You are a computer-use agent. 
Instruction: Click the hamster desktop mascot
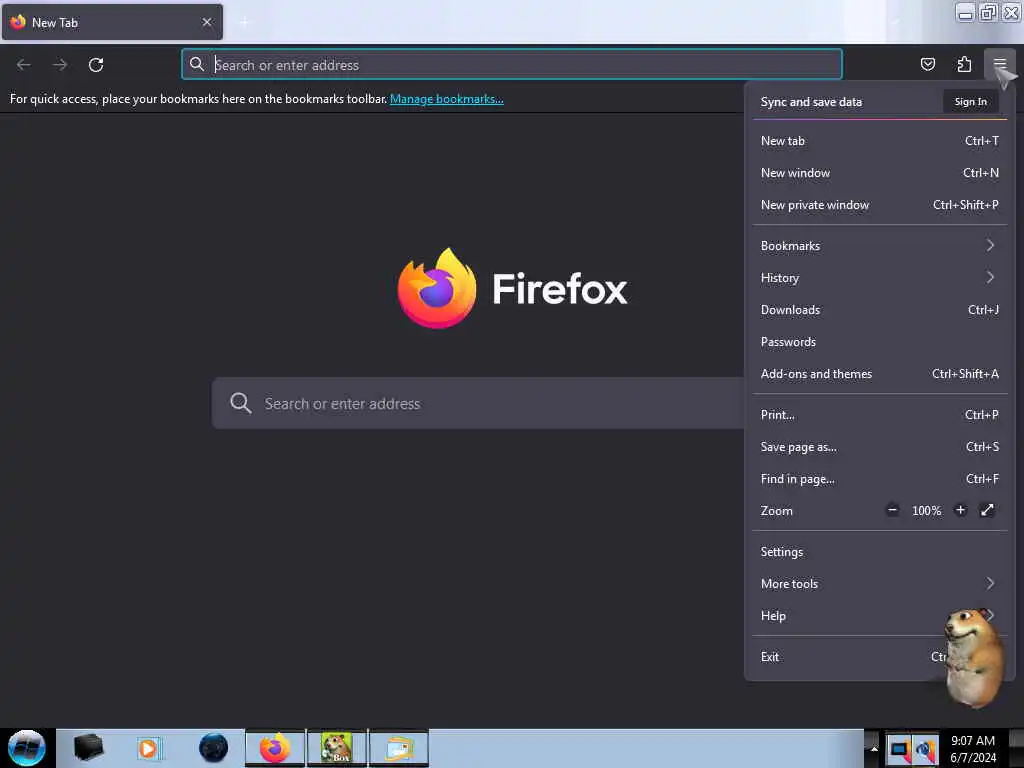point(974,657)
